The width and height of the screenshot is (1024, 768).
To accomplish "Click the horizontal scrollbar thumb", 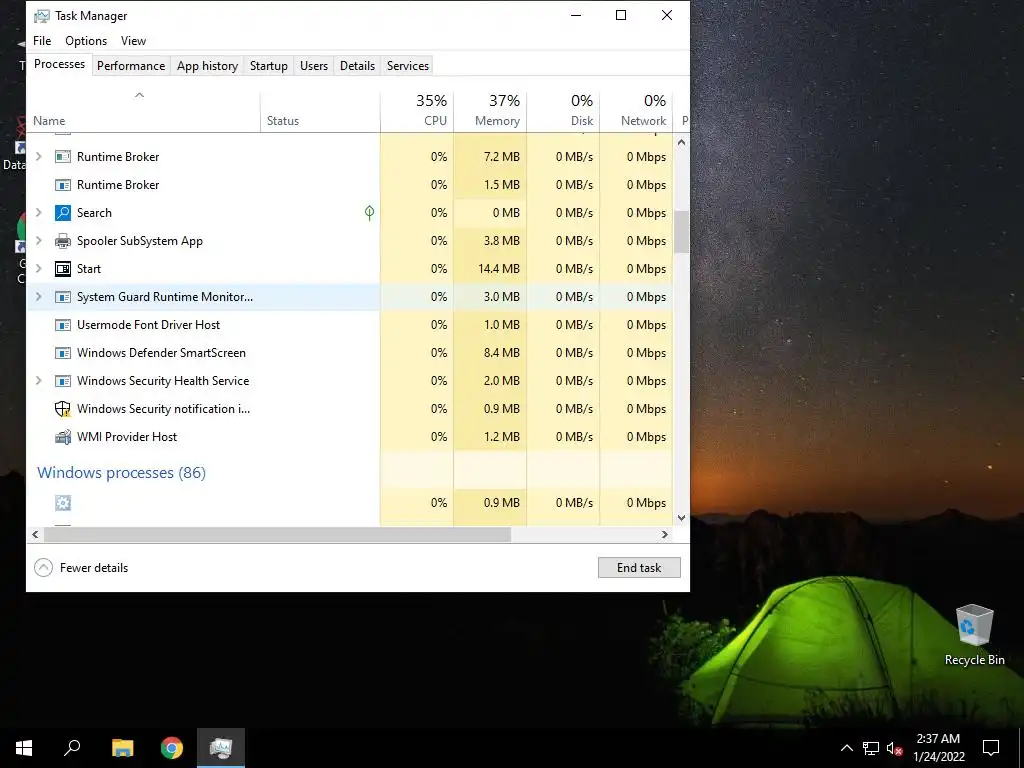I will tap(277, 534).
